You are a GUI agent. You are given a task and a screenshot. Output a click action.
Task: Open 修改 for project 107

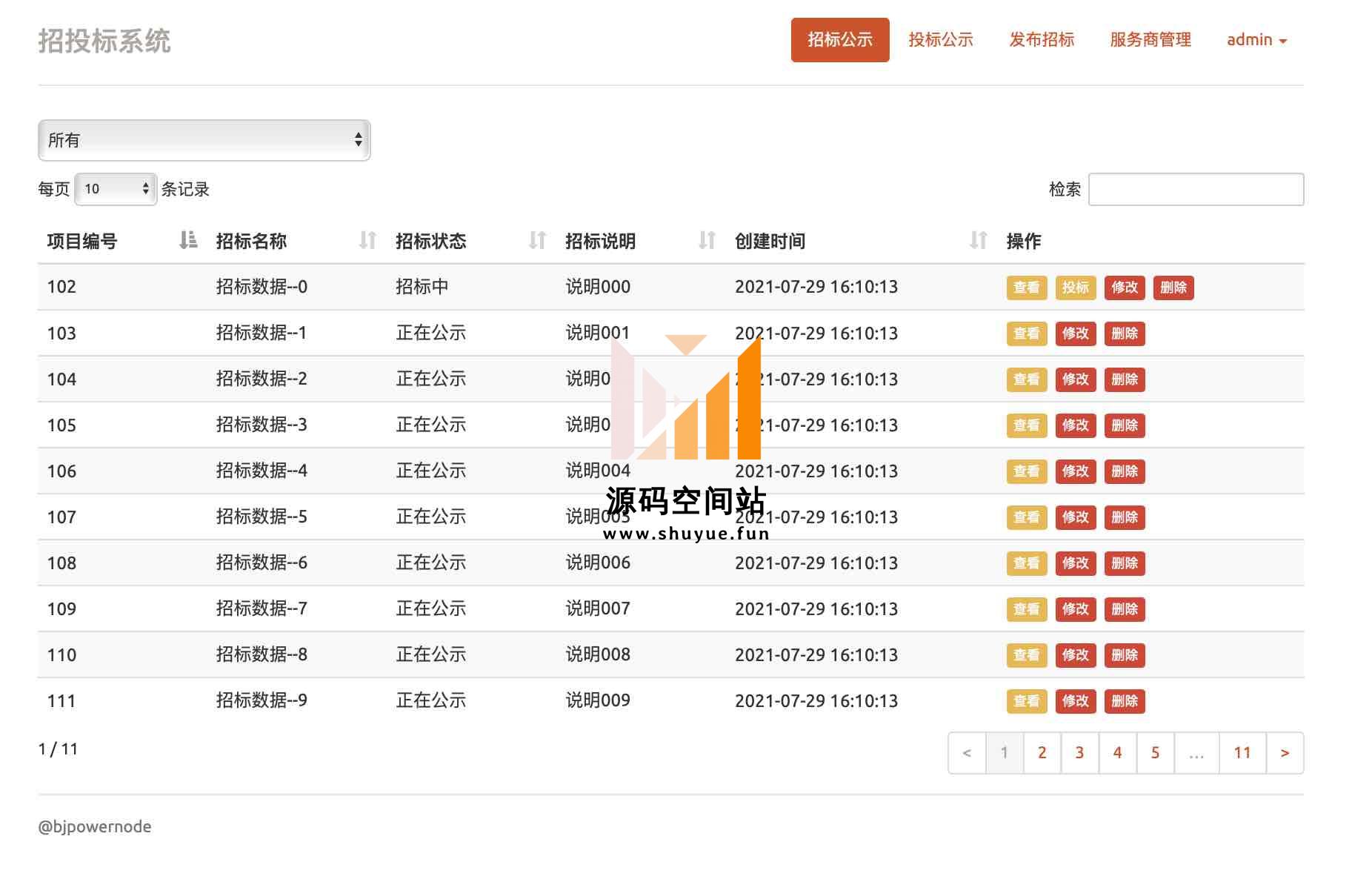(1076, 517)
